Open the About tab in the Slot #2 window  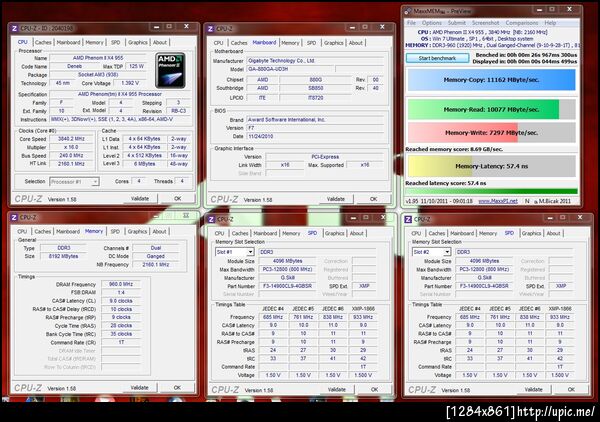pyautogui.click(x=553, y=233)
